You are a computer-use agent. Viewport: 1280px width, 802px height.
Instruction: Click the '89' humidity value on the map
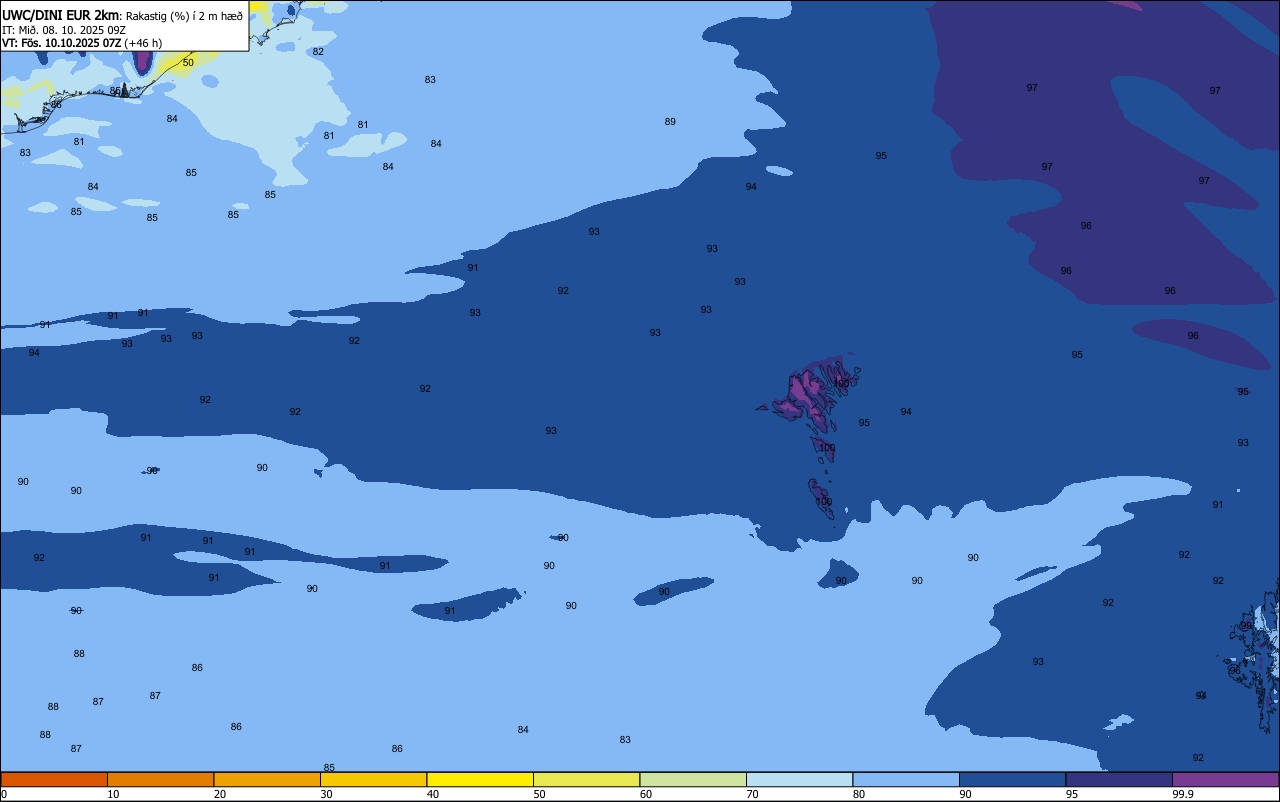670,122
